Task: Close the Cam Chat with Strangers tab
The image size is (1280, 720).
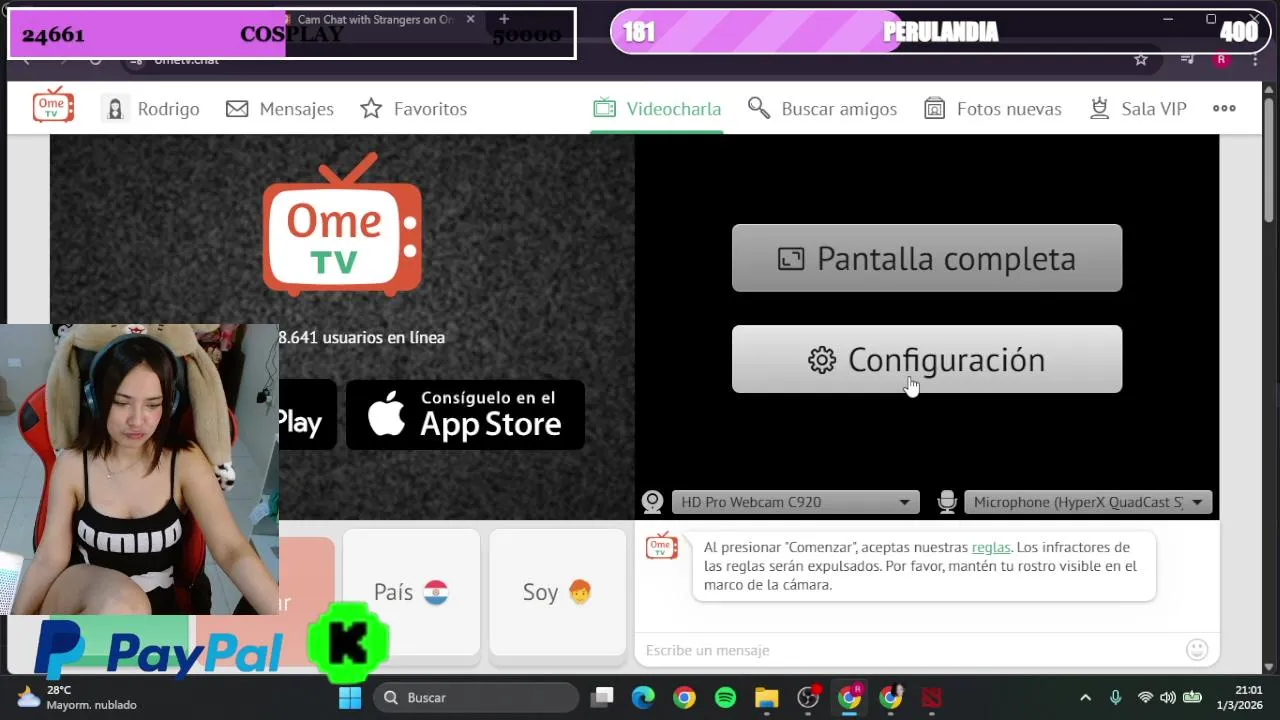Action: pyautogui.click(x=470, y=19)
